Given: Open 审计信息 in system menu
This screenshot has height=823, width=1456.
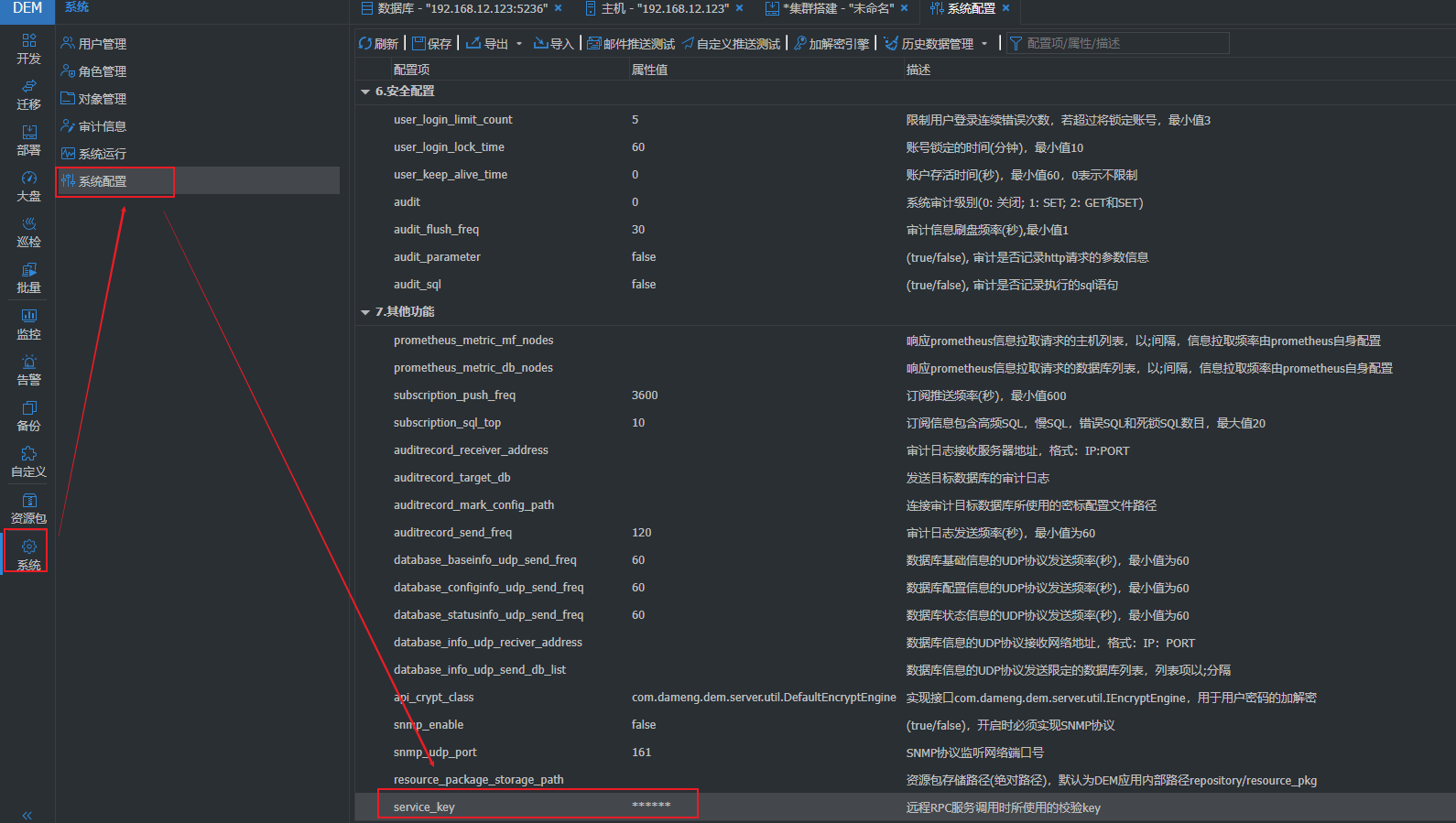Looking at the screenshot, I should tap(93, 125).
